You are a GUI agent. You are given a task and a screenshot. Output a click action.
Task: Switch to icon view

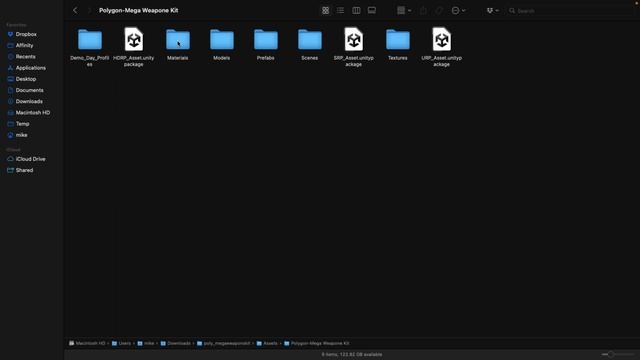[x=325, y=11]
